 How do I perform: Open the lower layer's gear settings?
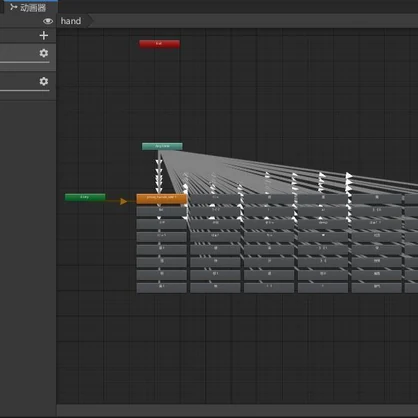tap(44, 81)
